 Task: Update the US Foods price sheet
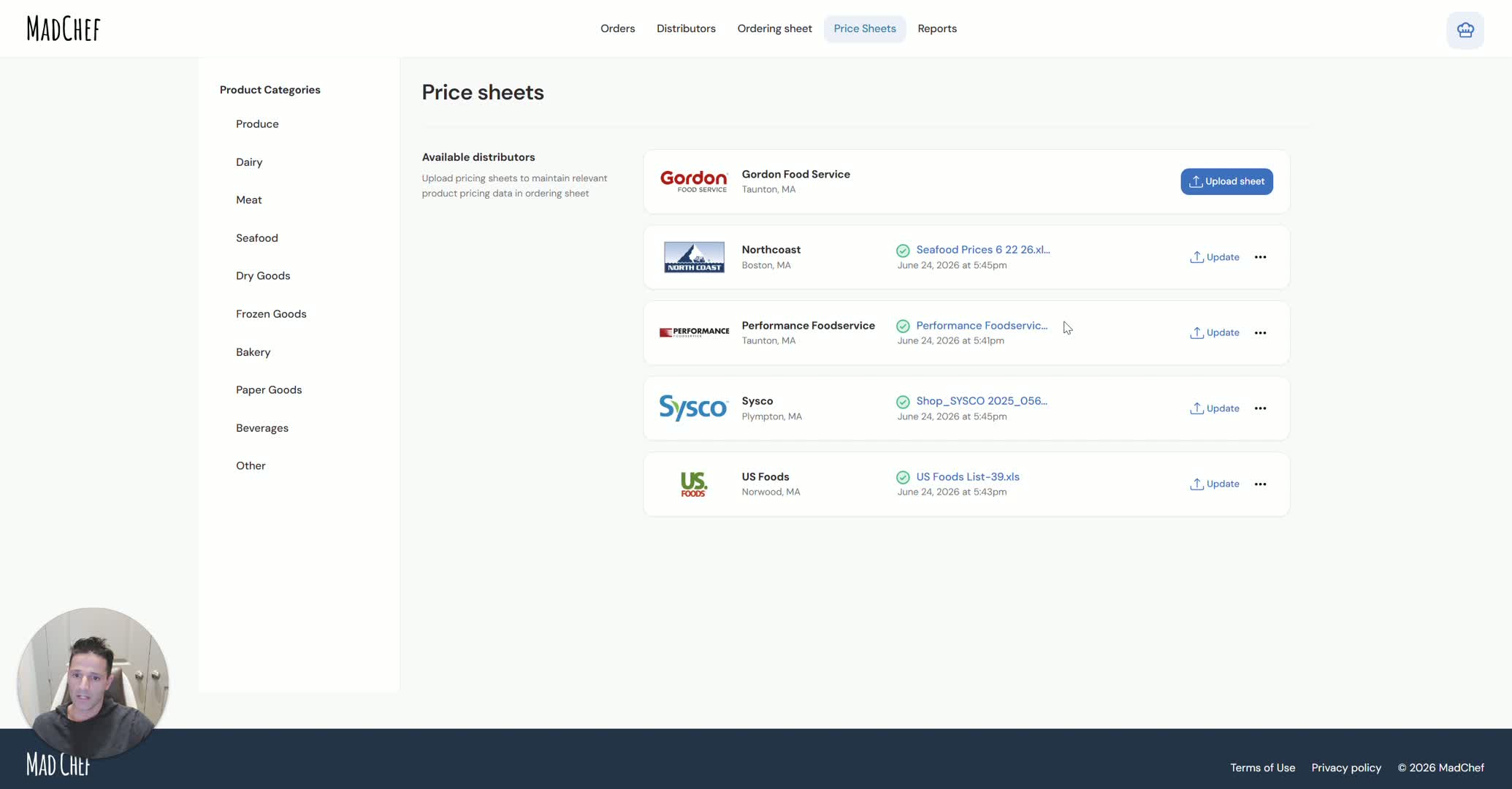coord(1215,484)
